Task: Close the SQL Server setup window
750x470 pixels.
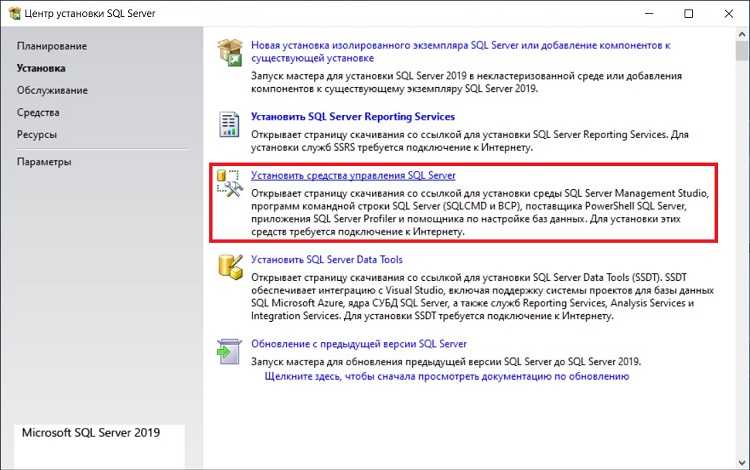Action: 728,13
